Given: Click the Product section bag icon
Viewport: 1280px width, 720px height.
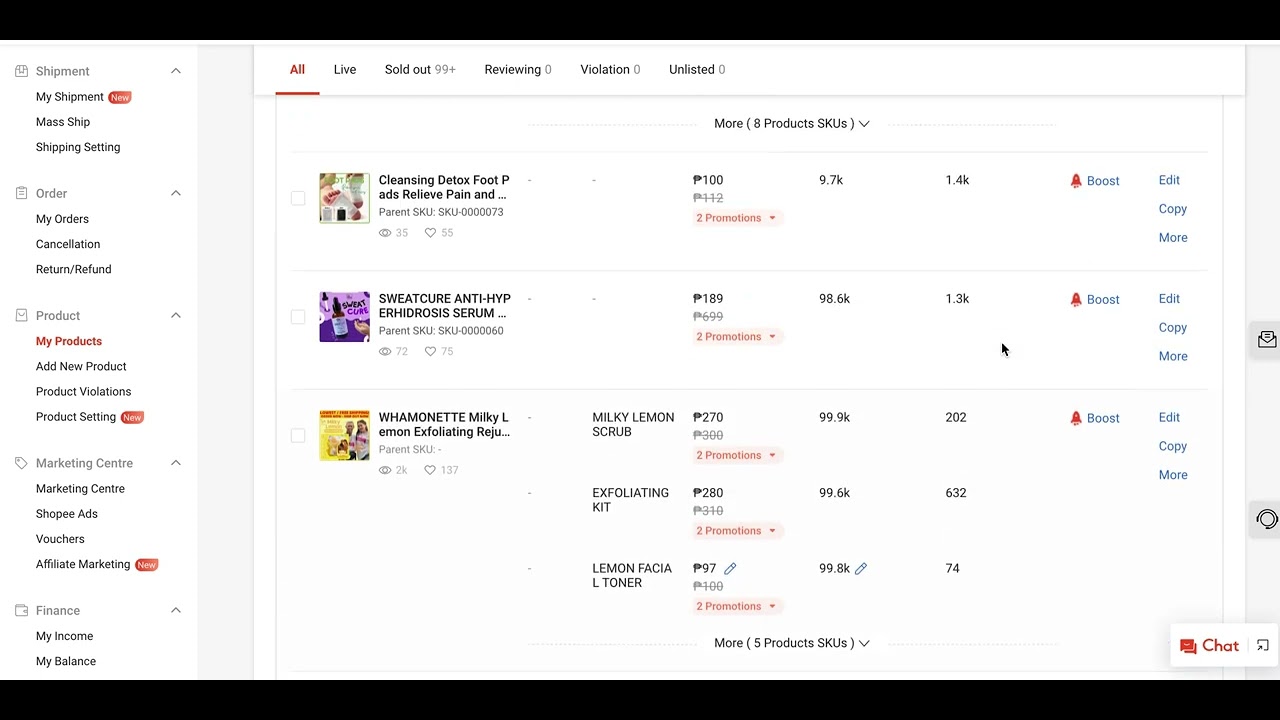Looking at the screenshot, I should click(21, 315).
